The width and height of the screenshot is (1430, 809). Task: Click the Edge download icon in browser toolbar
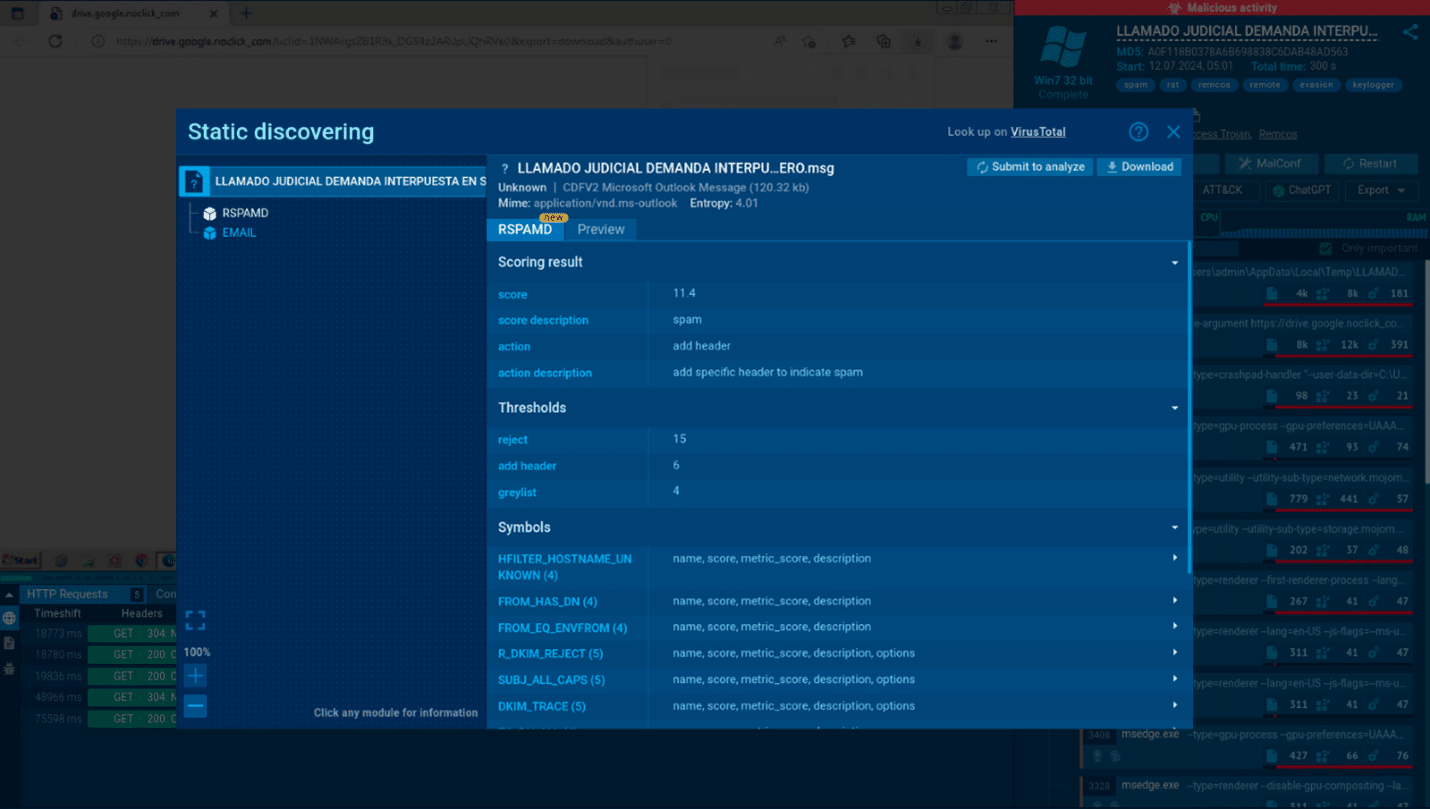pyautogui.click(x=917, y=41)
